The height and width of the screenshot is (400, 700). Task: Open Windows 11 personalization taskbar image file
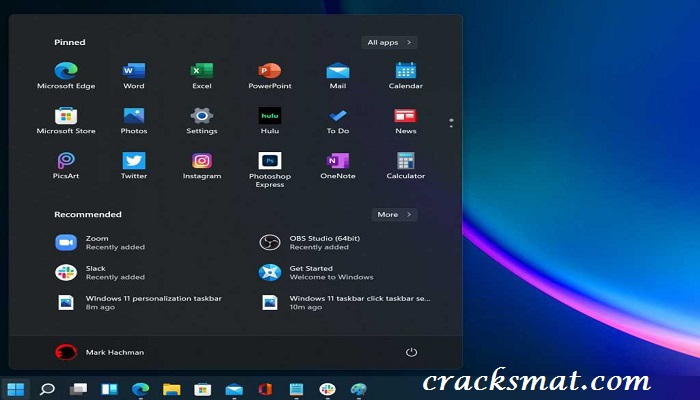click(x=138, y=302)
